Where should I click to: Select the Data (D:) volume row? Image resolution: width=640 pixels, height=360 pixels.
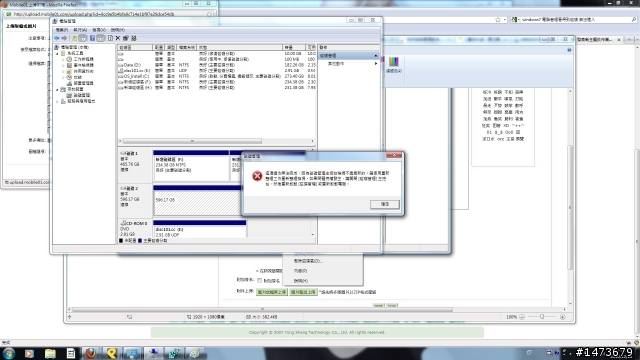tap(217, 65)
